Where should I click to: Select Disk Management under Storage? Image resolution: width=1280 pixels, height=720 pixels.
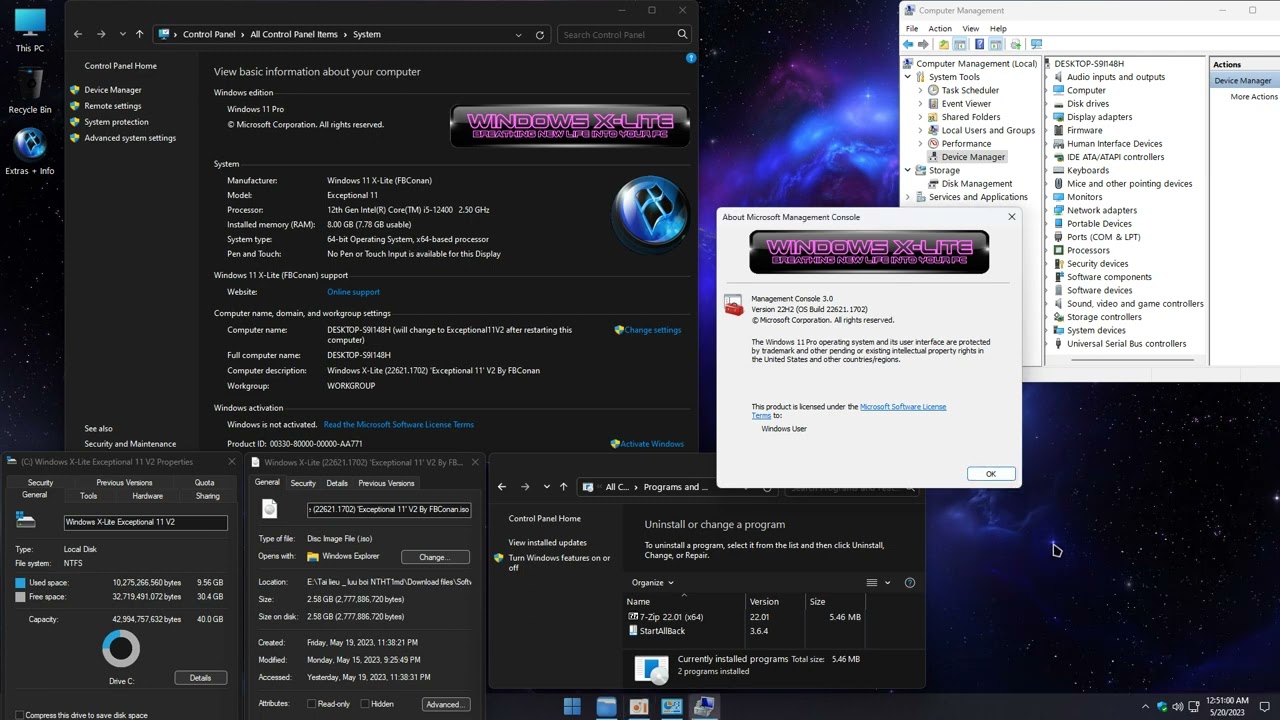tap(977, 183)
